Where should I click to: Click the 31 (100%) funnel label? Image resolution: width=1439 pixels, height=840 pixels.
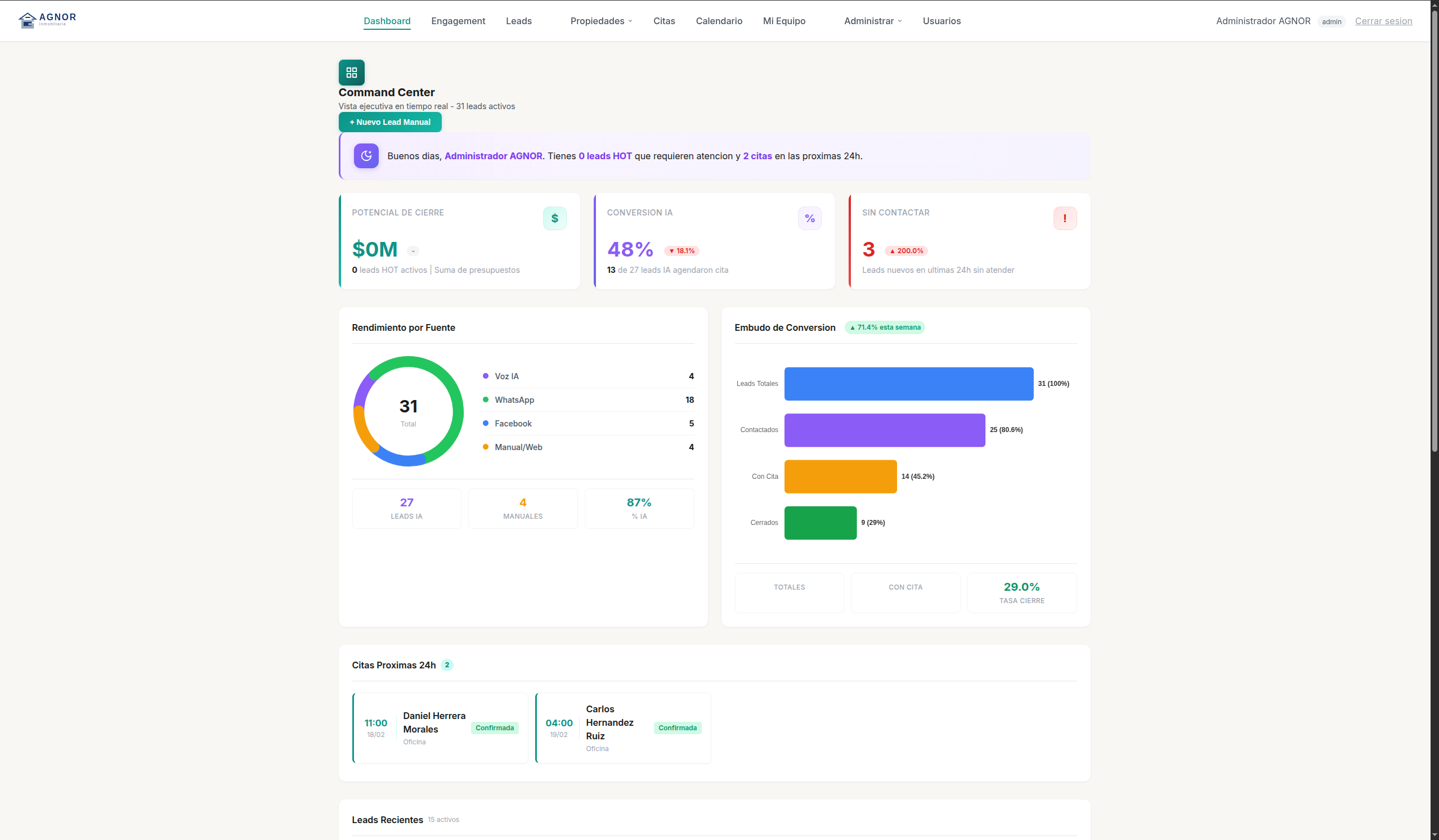coord(1053,384)
